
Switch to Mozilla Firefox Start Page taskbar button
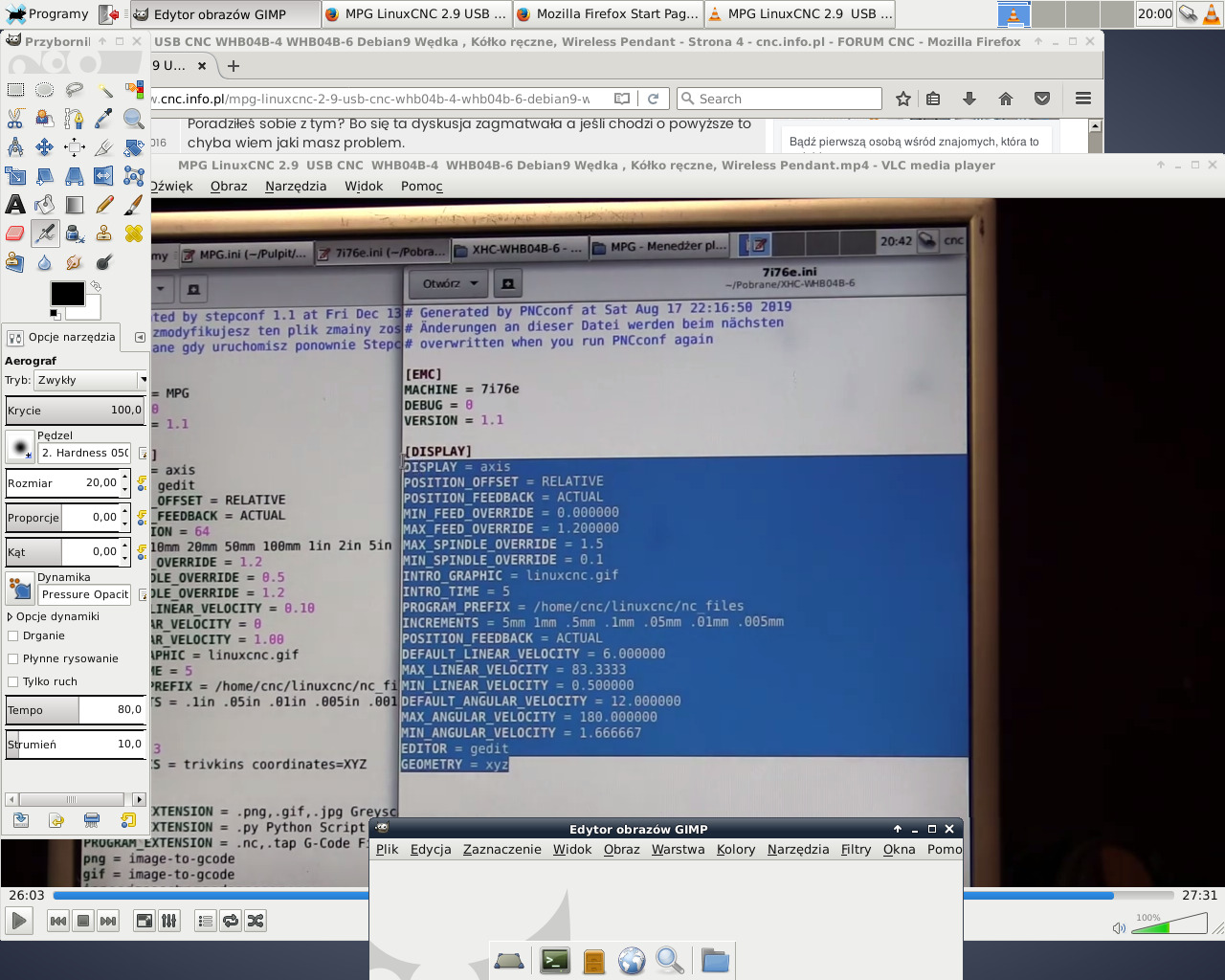click(608, 13)
